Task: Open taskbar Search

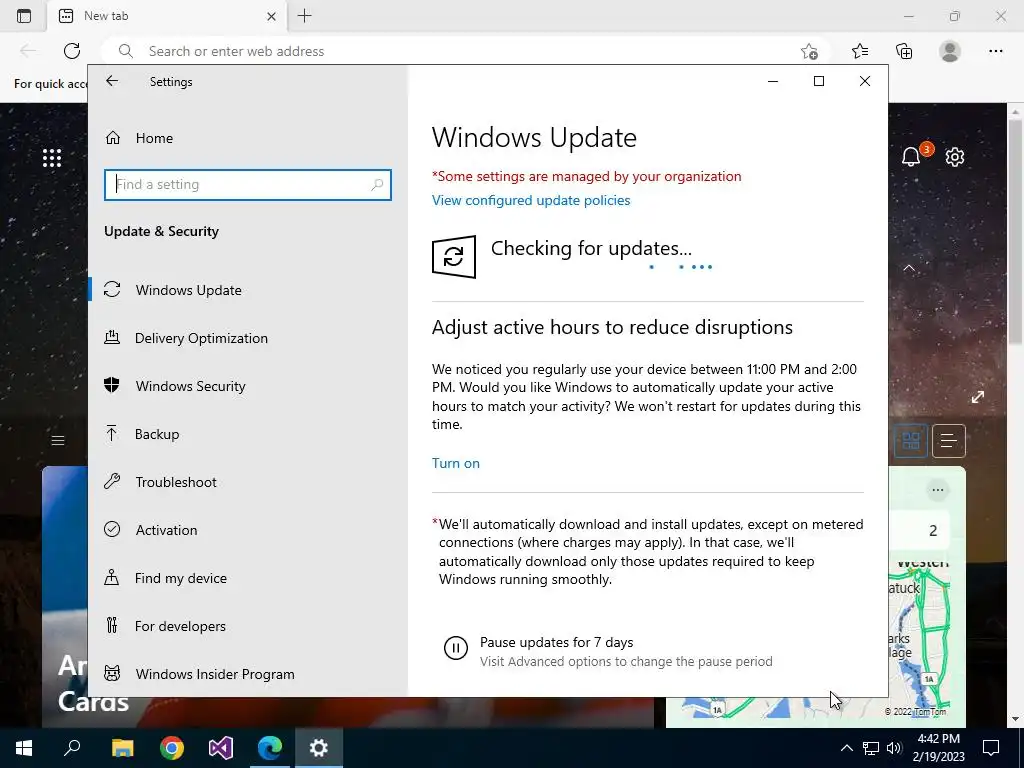Action: point(72,748)
